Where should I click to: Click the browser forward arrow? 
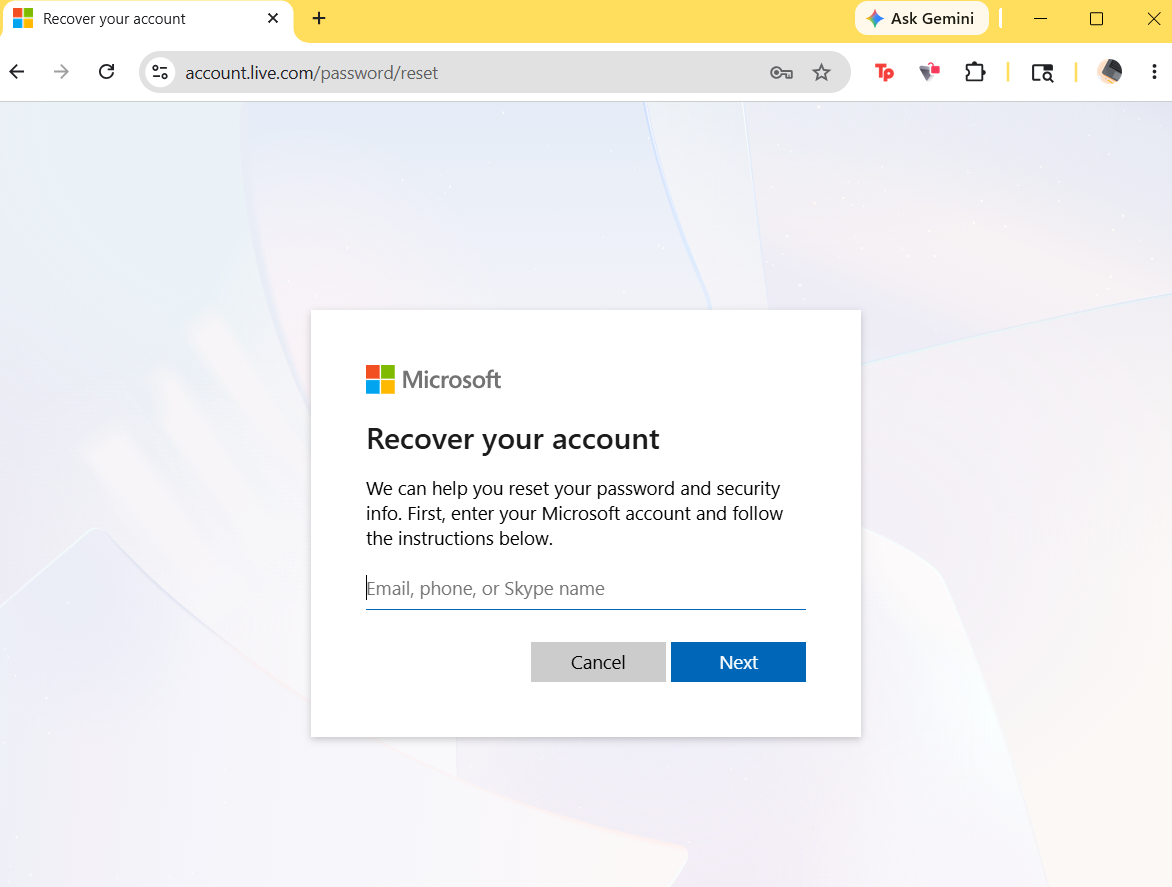click(x=61, y=72)
